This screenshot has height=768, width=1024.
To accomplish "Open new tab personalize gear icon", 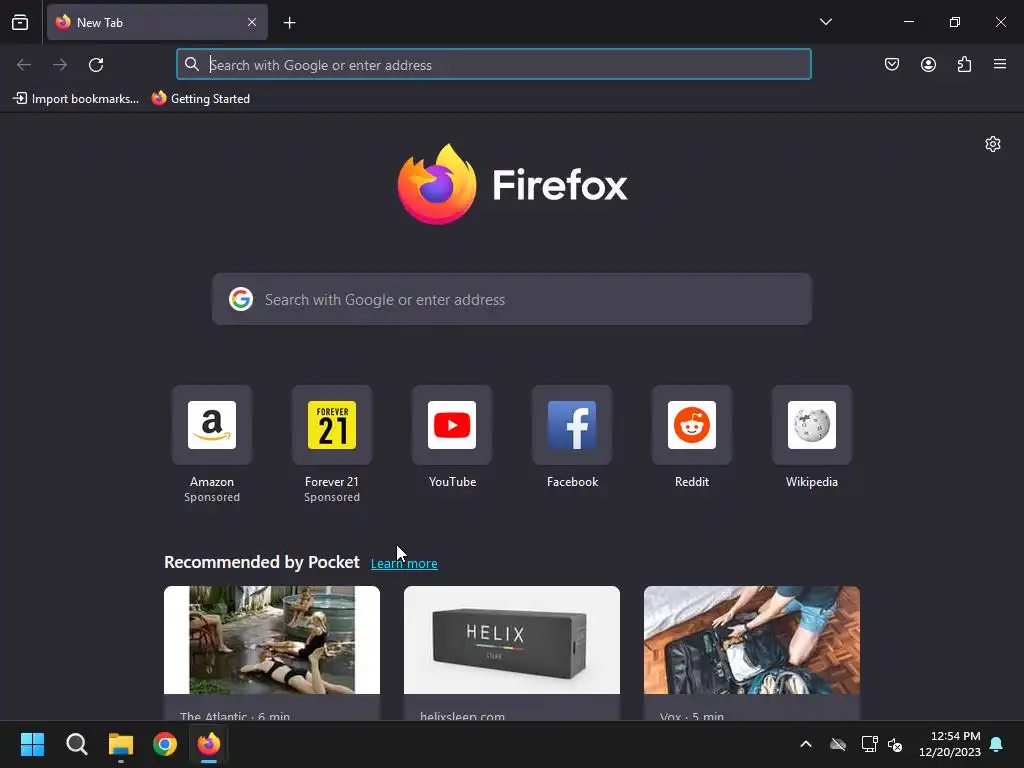I will pos(993,144).
